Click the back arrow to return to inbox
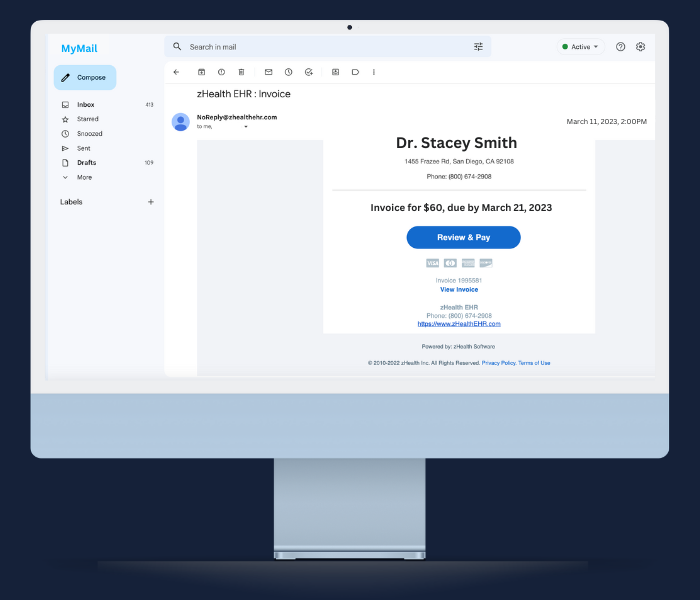700x600 pixels. (x=176, y=72)
